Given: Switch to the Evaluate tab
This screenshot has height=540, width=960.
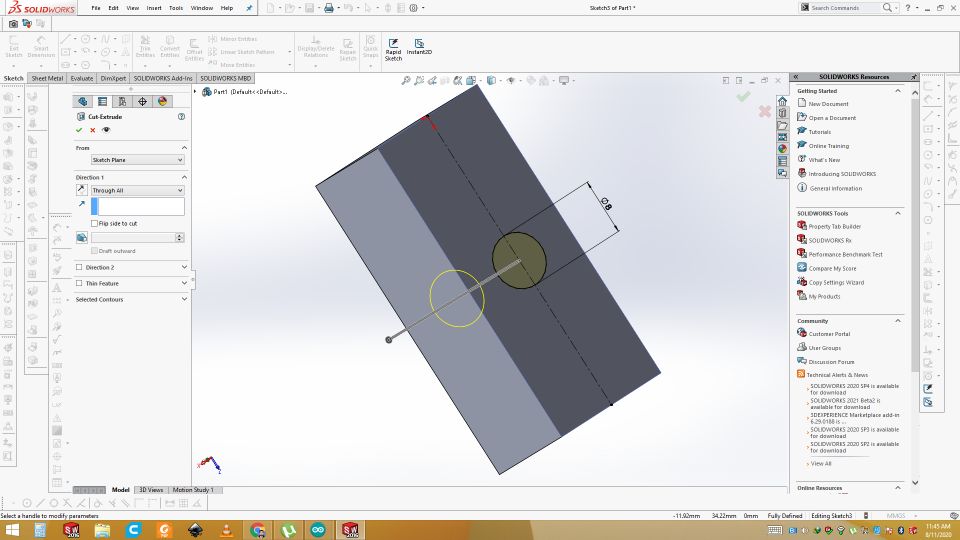Looking at the screenshot, I should [x=81, y=78].
